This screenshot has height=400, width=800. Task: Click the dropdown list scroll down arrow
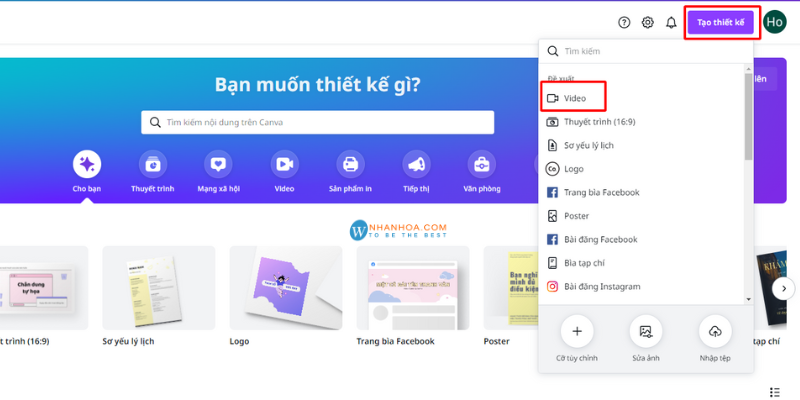[x=748, y=299]
